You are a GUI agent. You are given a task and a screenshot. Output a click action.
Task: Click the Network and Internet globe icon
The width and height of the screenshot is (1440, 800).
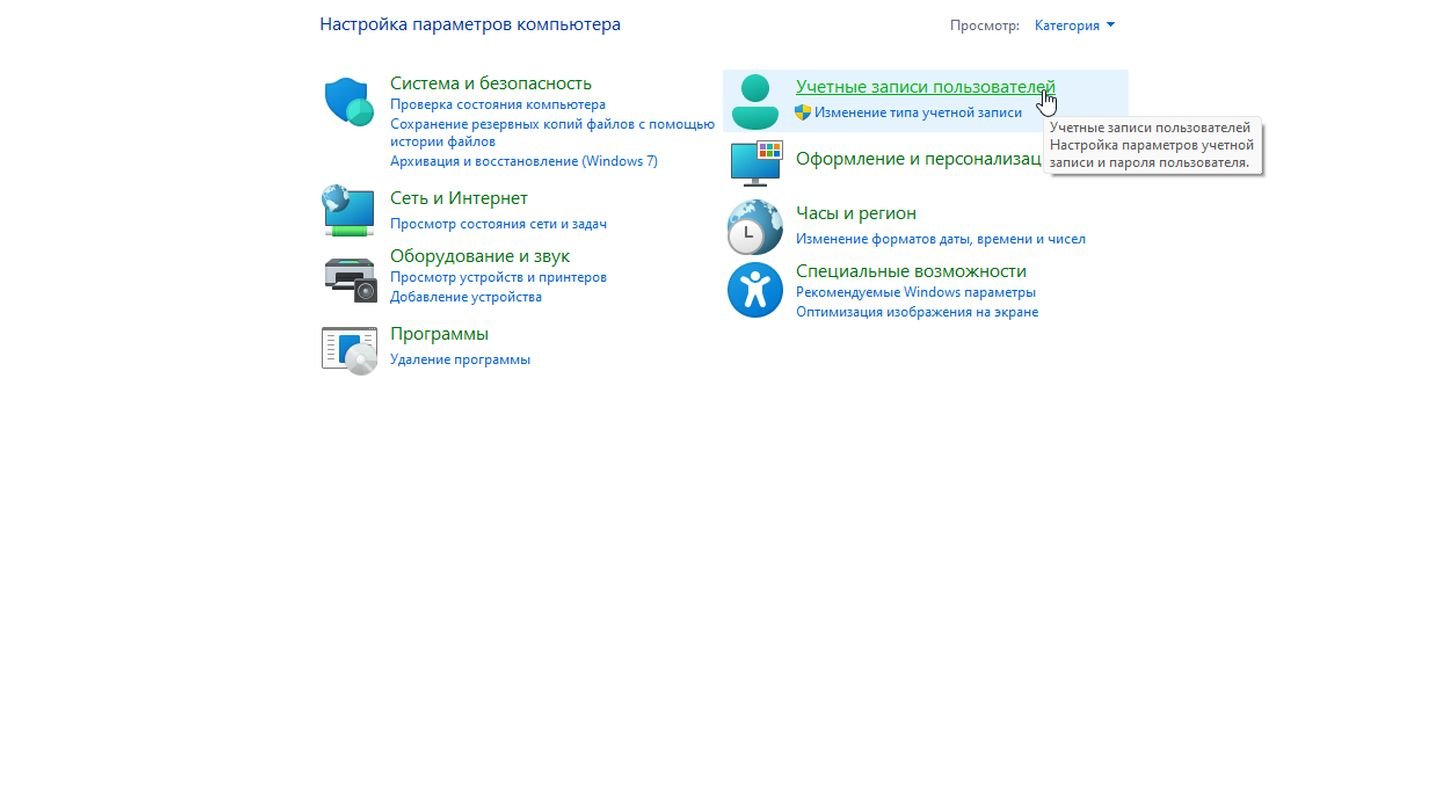tap(348, 210)
